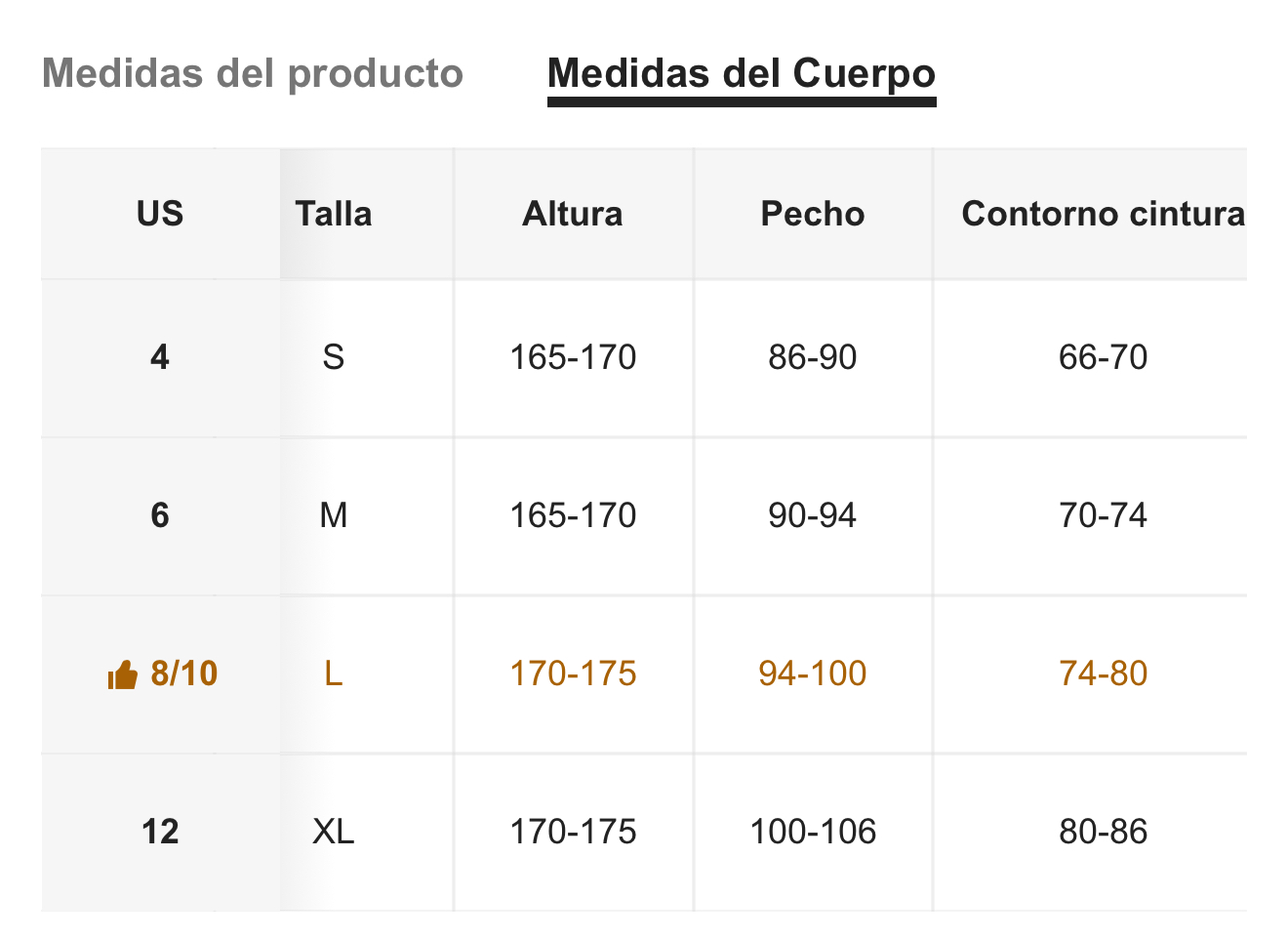Click the Altura column header
This screenshot has height=939, width=1288.
coord(573,214)
